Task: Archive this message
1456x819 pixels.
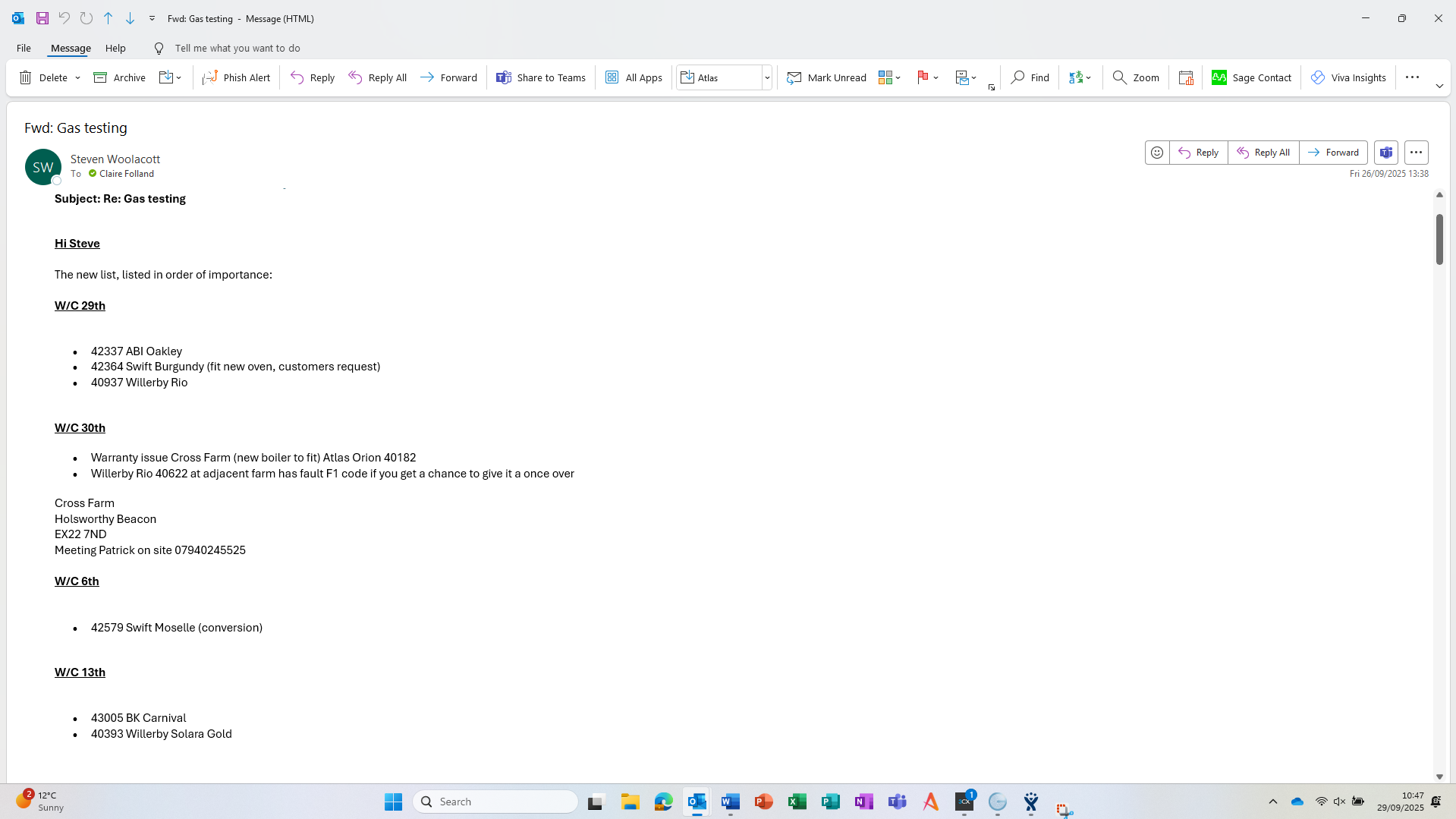Action: pyautogui.click(x=119, y=77)
